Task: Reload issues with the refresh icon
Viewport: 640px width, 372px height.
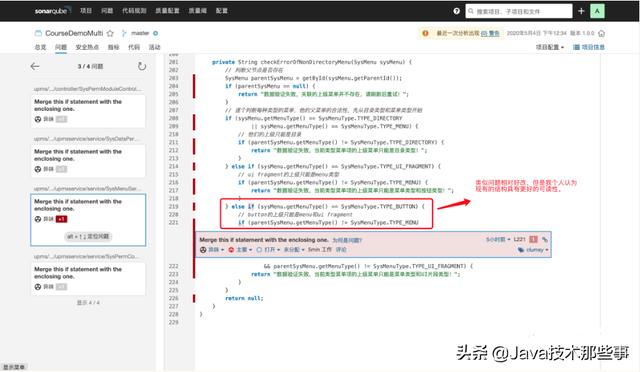Action: (142, 66)
